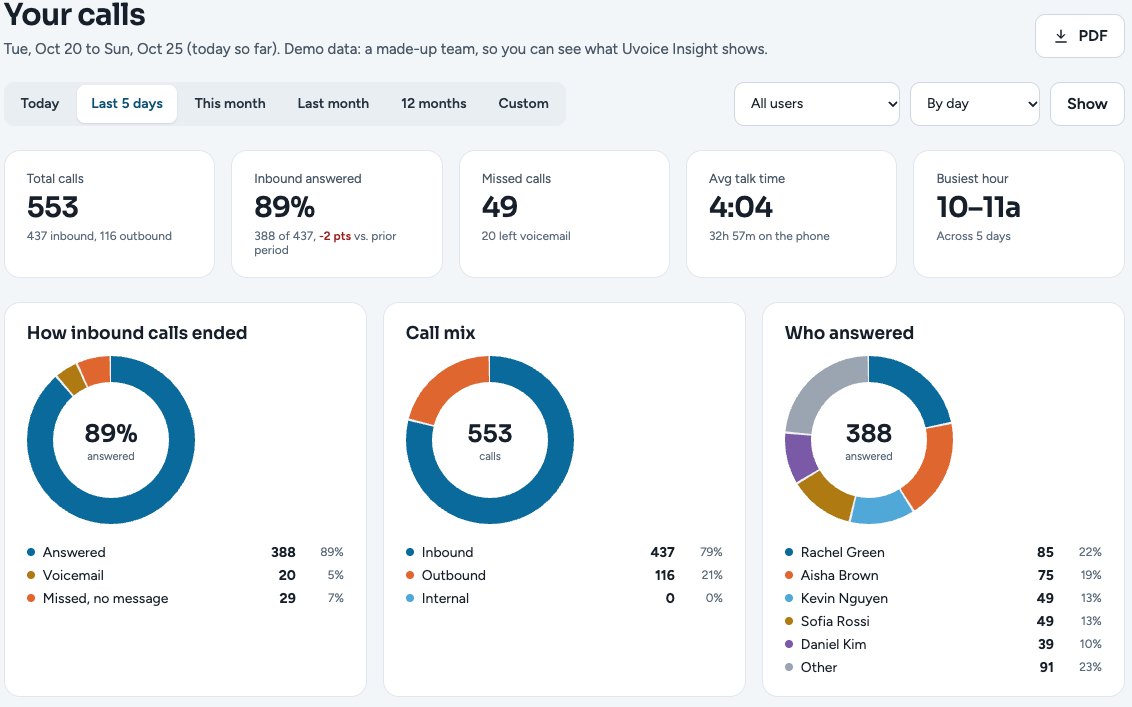Image resolution: width=1132 pixels, height=707 pixels.
Task: Open the Custom date range tab
Action: coord(523,103)
